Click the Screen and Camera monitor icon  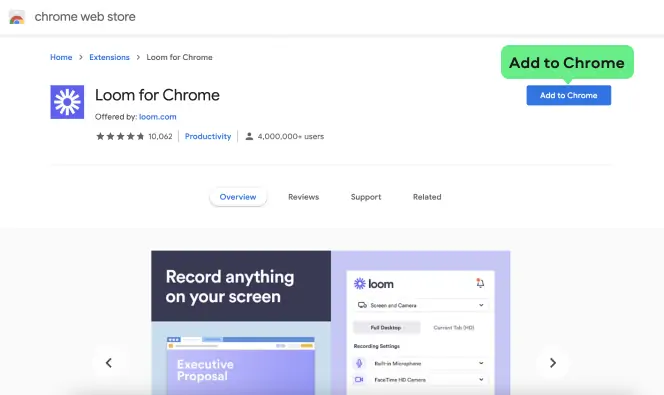tap(362, 305)
